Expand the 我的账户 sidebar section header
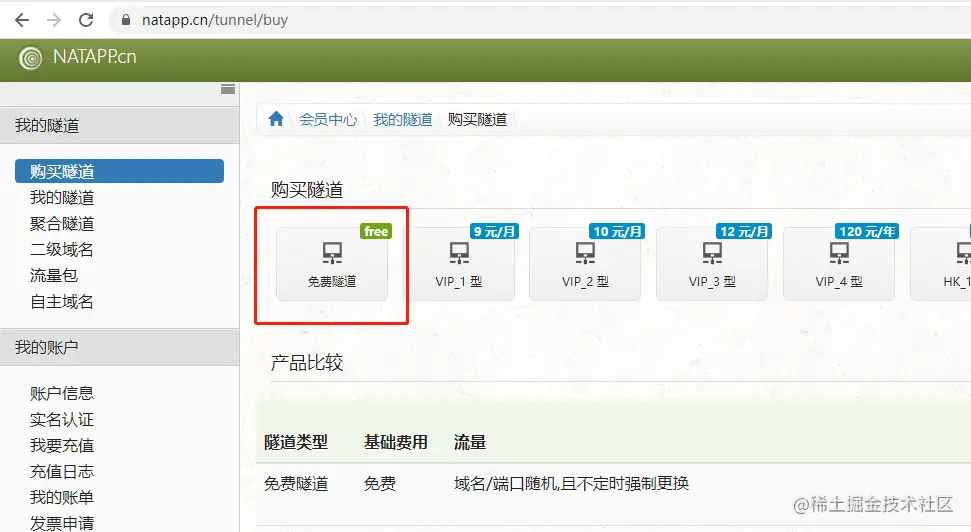The image size is (971, 532). coord(120,347)
